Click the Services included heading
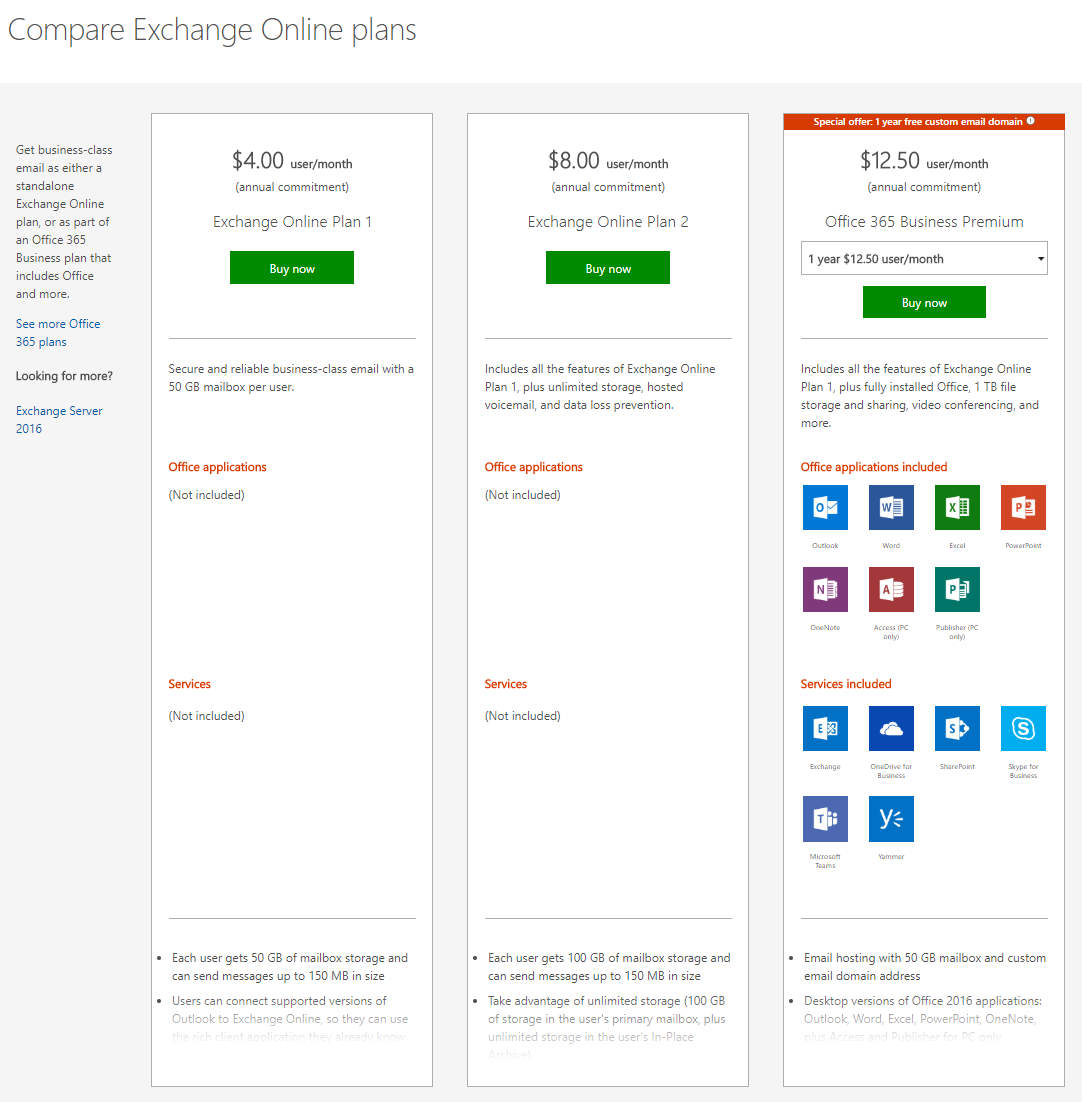Viewport: 1082px width, 1102px height. tap(846, 685)
